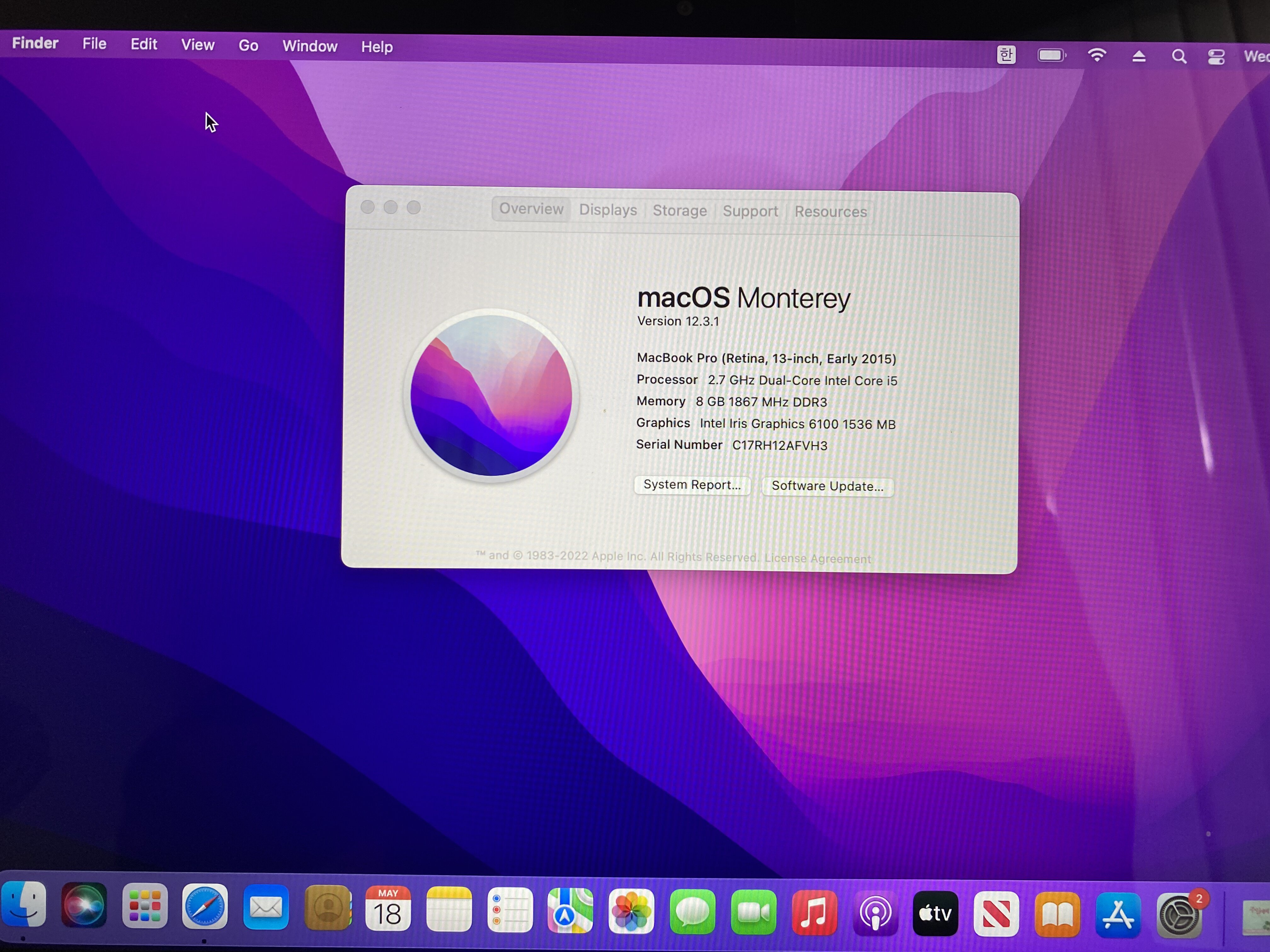Open the Window menu
The image size is (1270, 952).
click(x=309, y=46)
